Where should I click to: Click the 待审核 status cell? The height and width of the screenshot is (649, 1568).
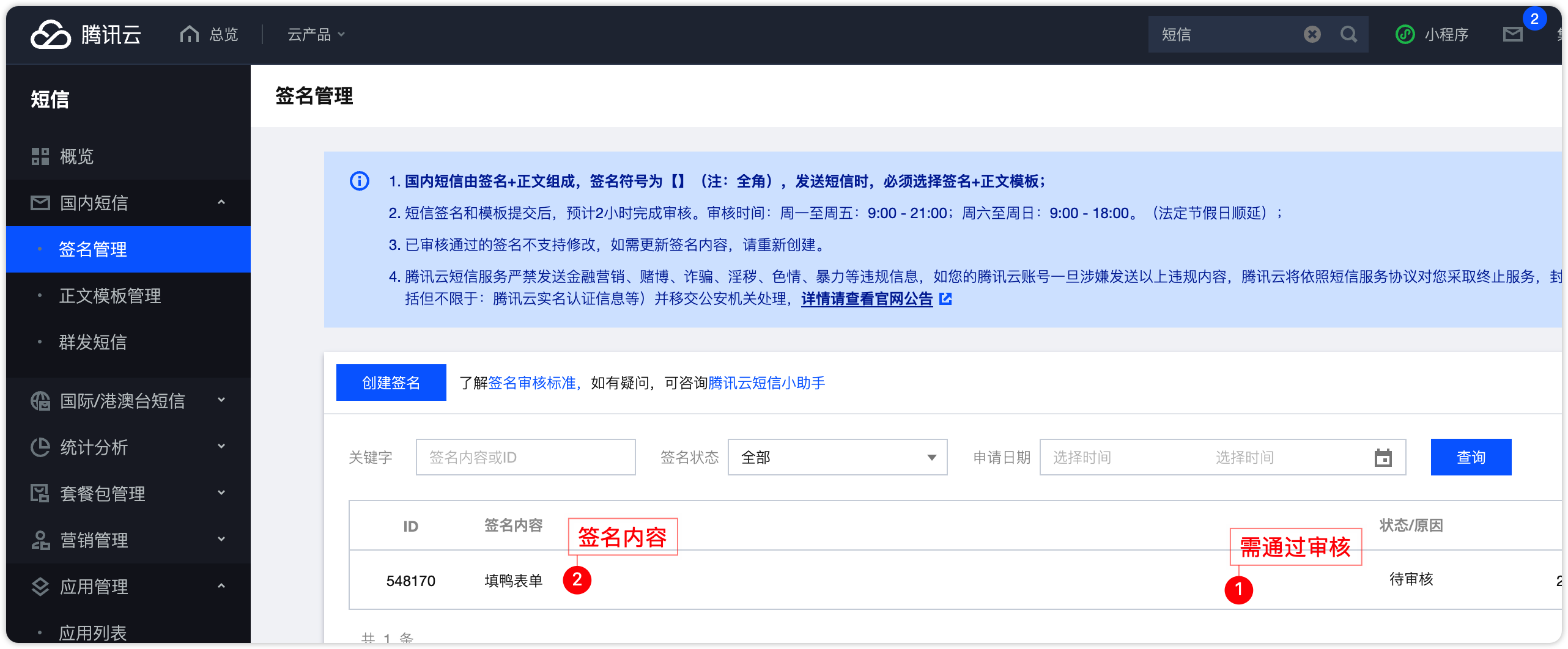point(1411,579)
